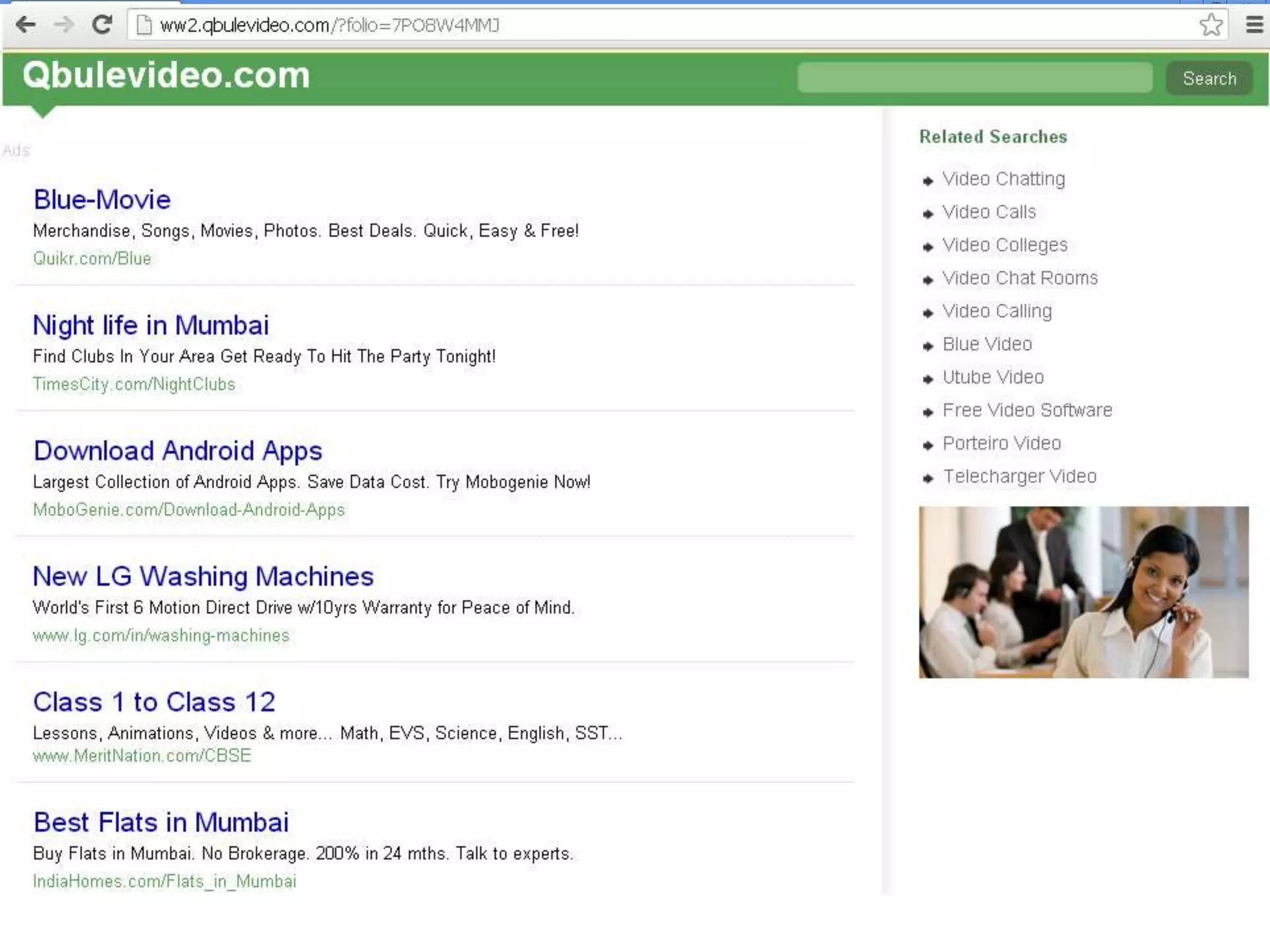
Task: Open New LG Washing Machines link
Action: coord(203,576)
